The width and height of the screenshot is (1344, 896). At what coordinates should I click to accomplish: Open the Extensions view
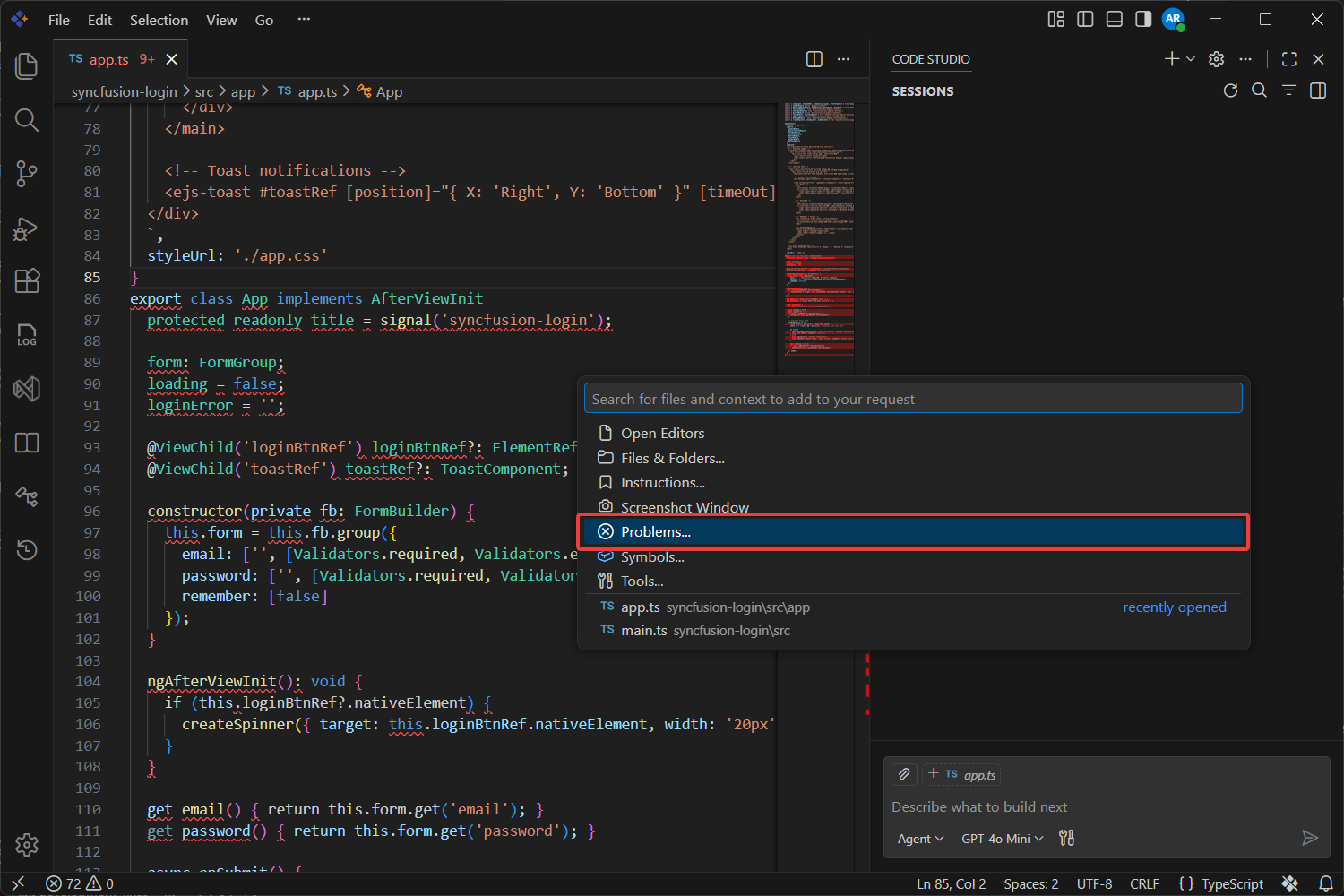(x=26, y=281)
